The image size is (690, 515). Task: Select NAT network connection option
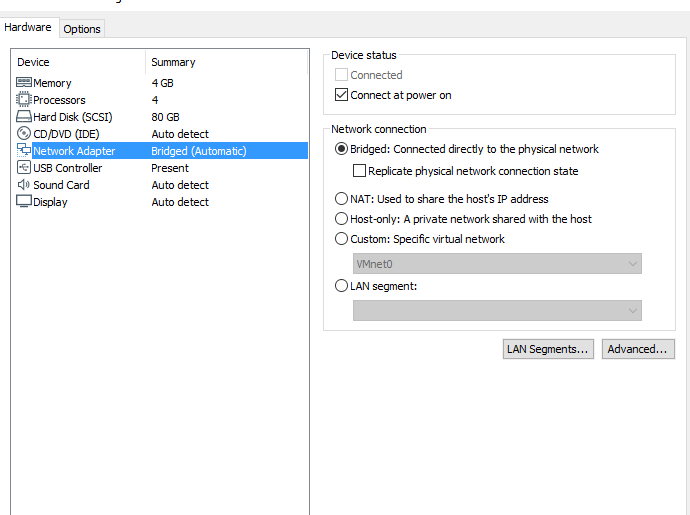click(x=341, y=199)
